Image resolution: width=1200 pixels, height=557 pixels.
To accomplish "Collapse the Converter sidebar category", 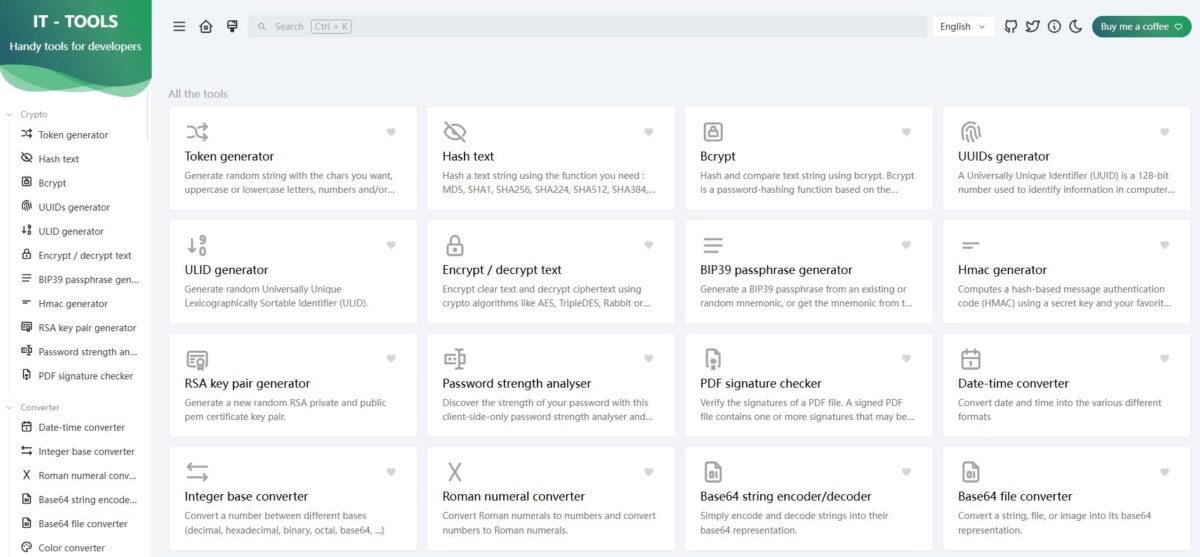I will click(39, 407).
